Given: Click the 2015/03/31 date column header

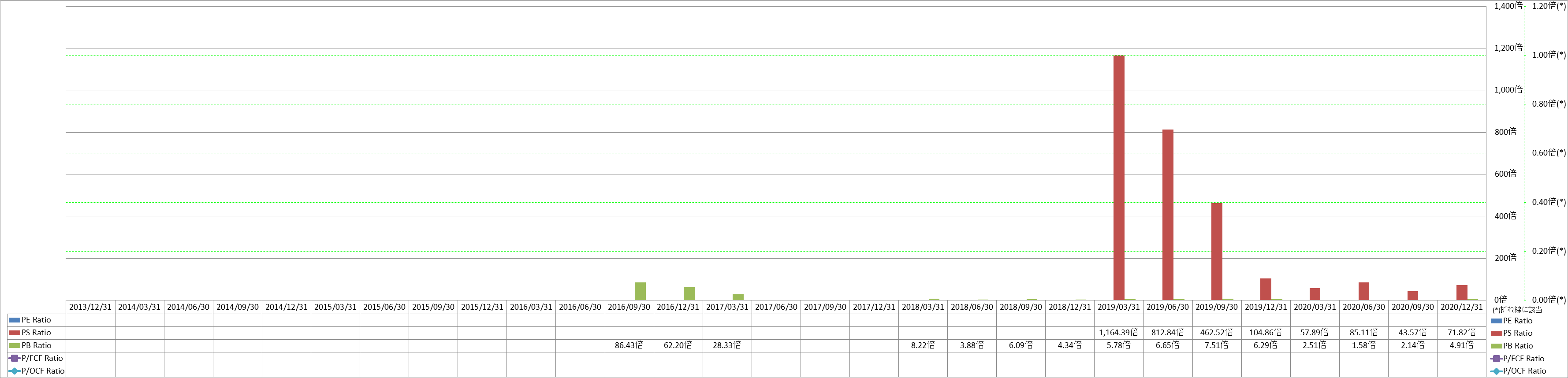Looking at the screenshot, I should (335, 307).
